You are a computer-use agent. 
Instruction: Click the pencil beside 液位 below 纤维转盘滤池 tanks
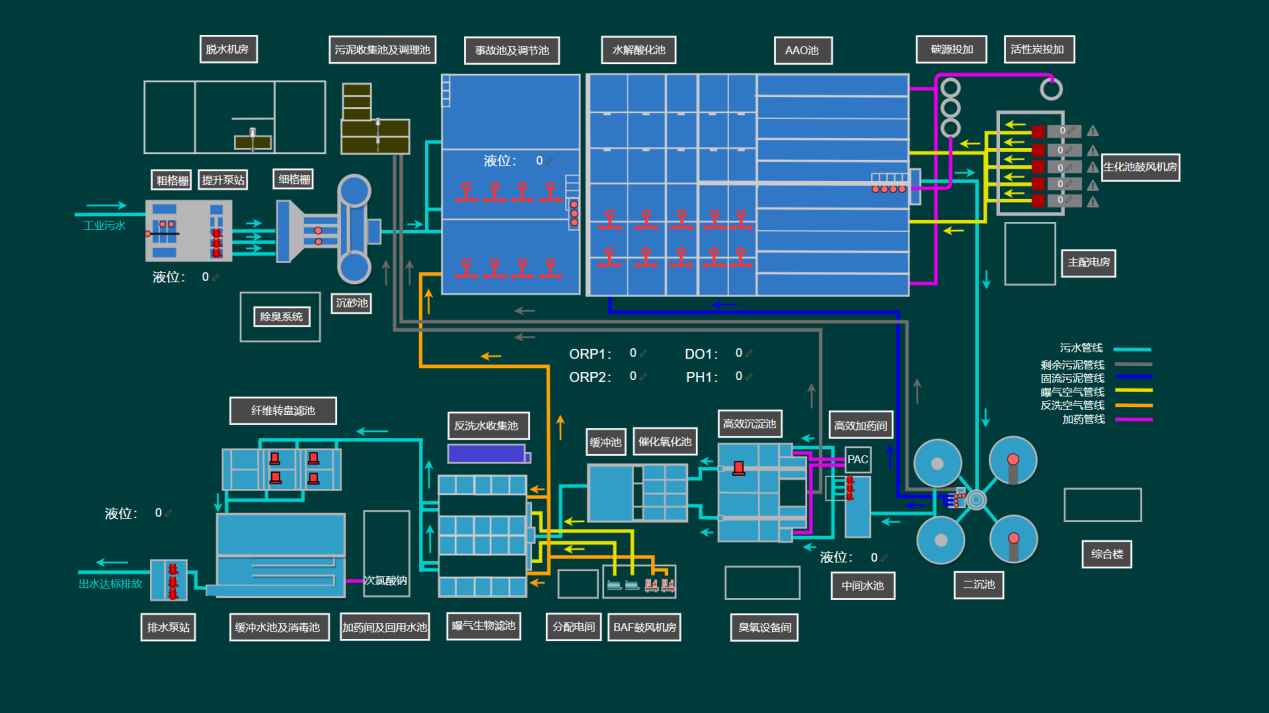pyautogui.click(x=168, y=513)
